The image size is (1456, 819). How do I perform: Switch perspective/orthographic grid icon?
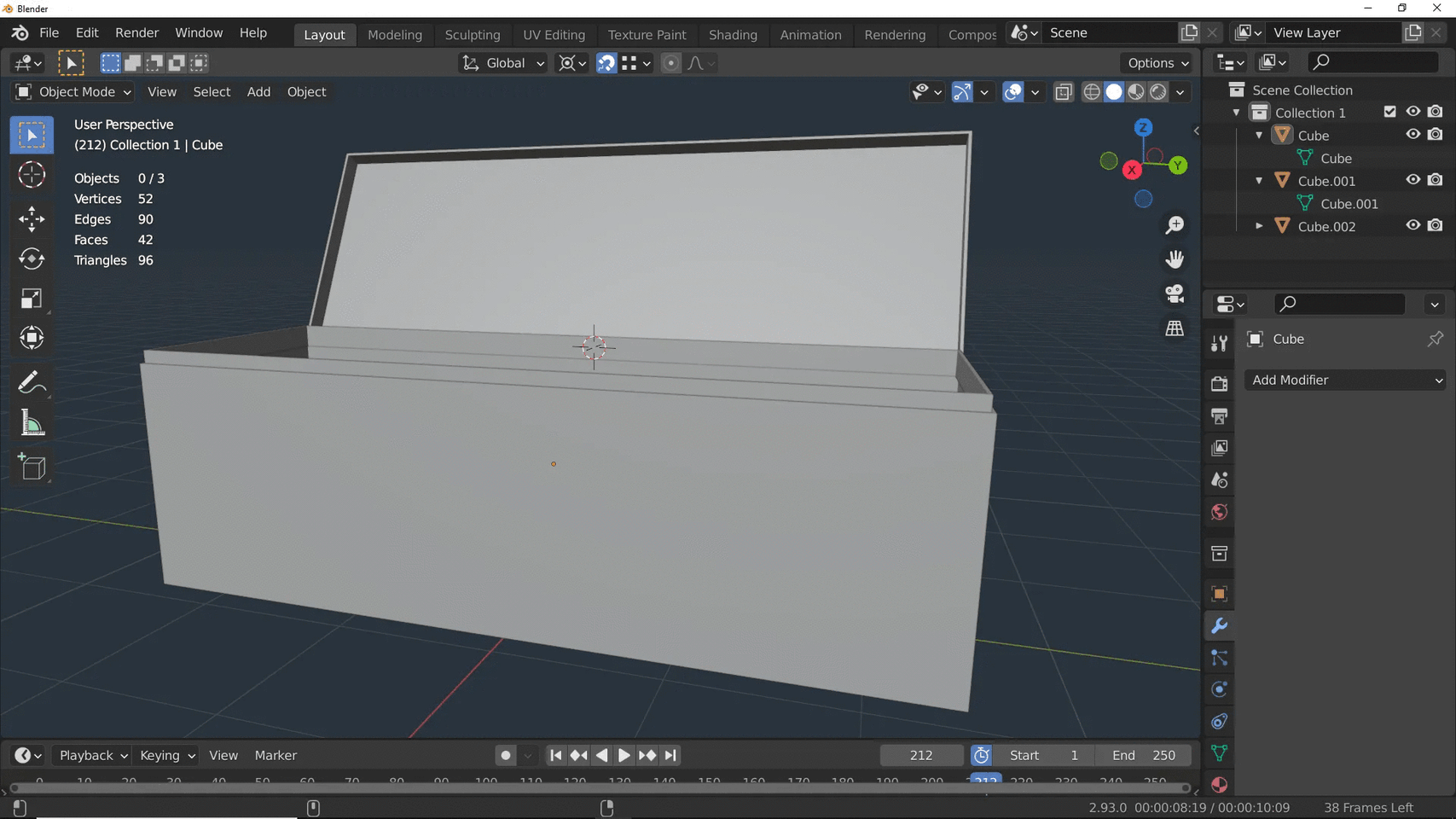[x=1175, y=328]
